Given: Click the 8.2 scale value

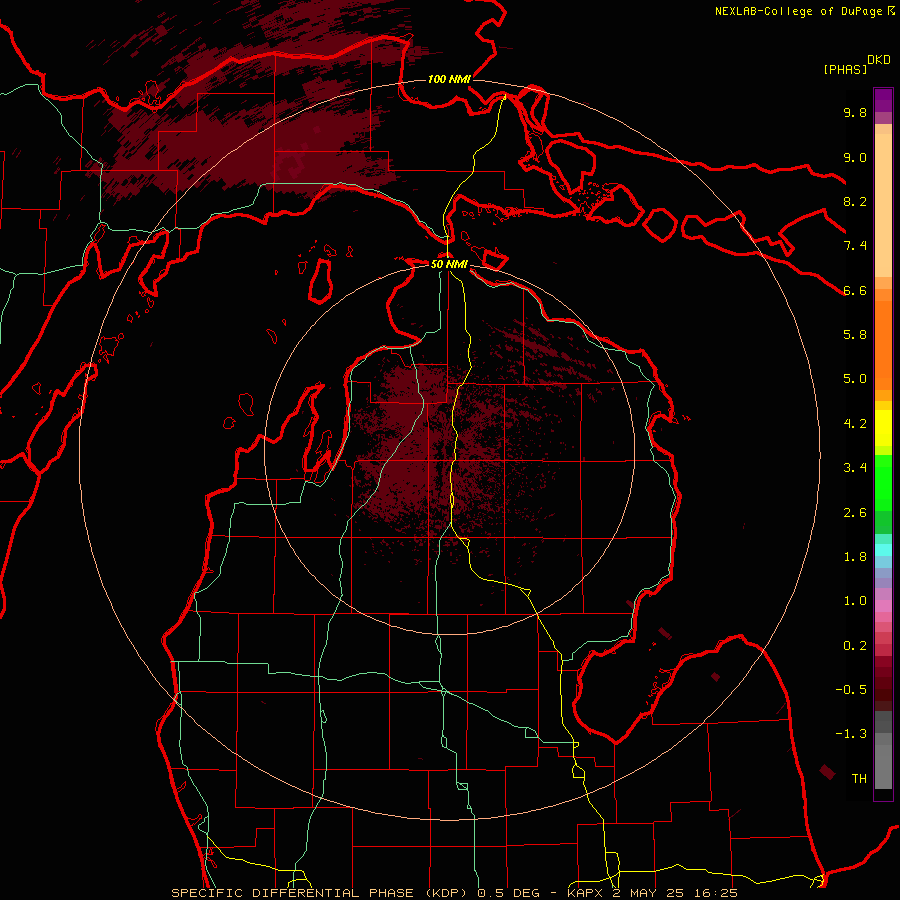Looking at the screenshot, I should (855, 201).
